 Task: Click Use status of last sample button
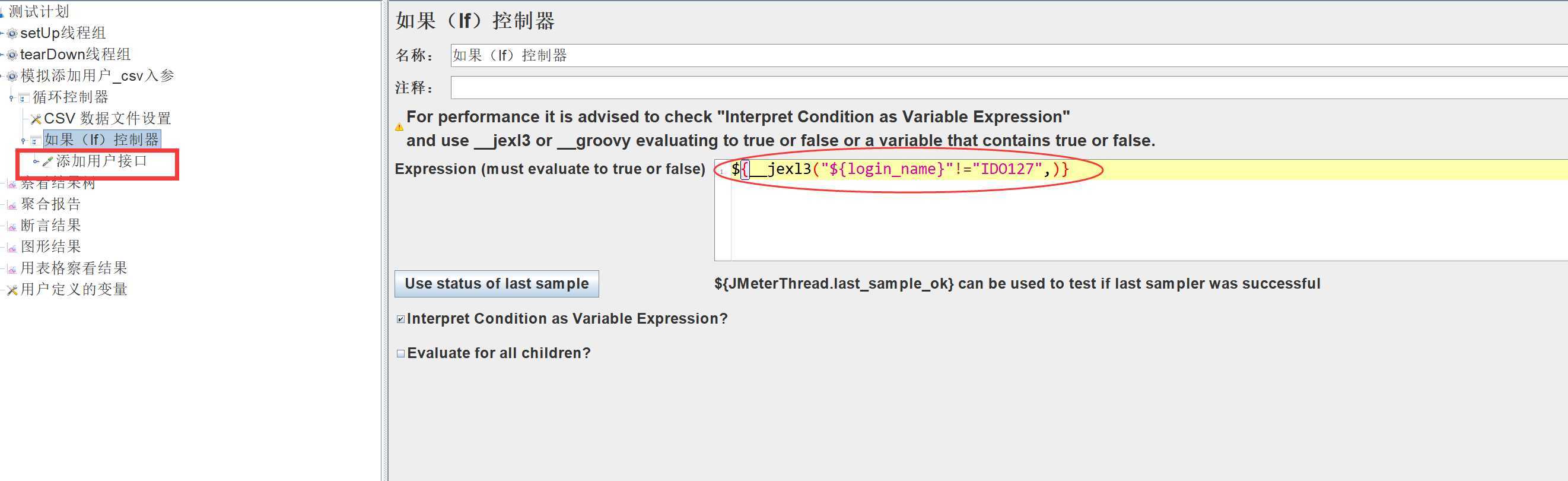(x=497, y=283)
